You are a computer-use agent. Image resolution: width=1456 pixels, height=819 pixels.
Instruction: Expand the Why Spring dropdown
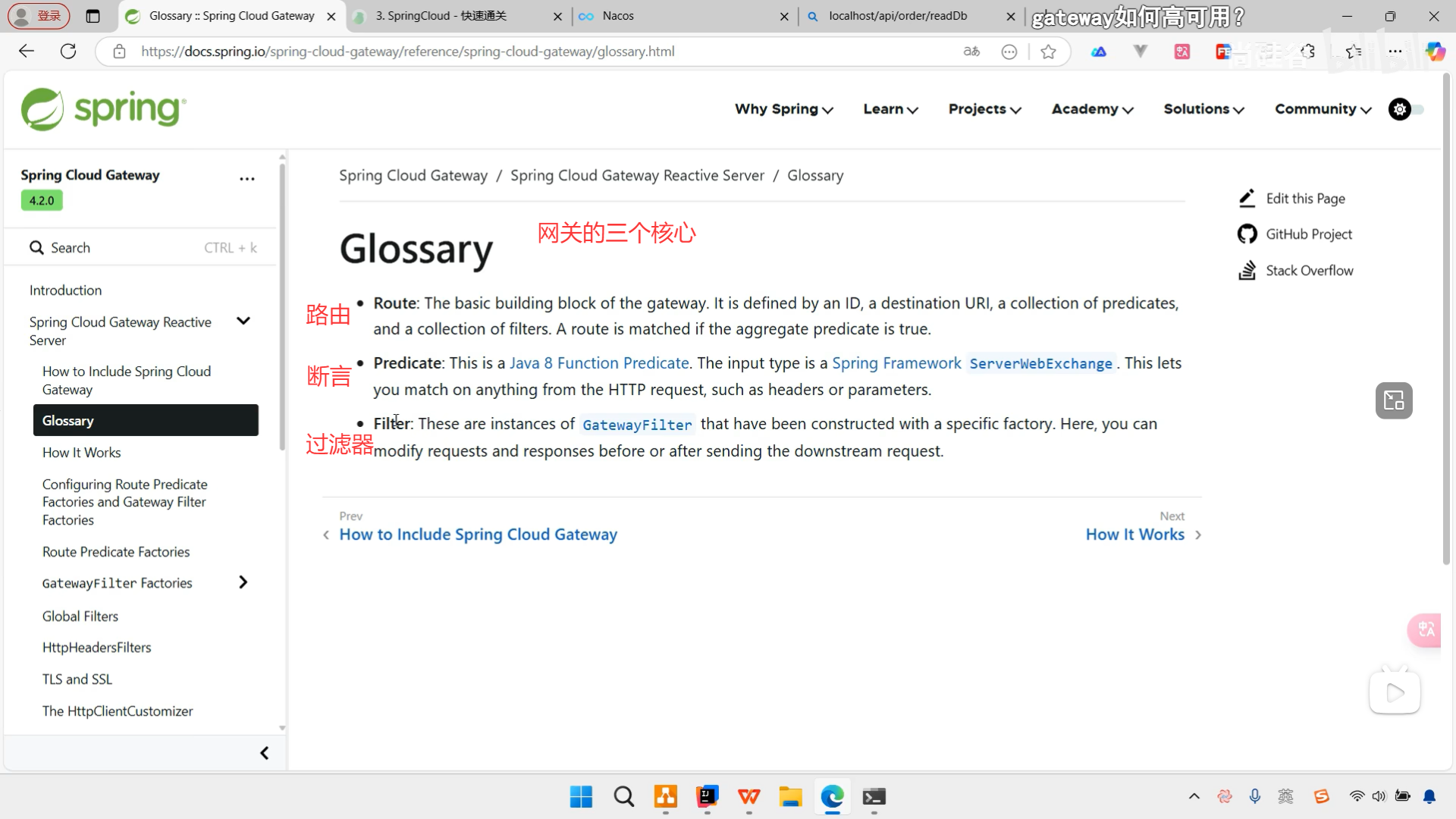click(783, 109)
